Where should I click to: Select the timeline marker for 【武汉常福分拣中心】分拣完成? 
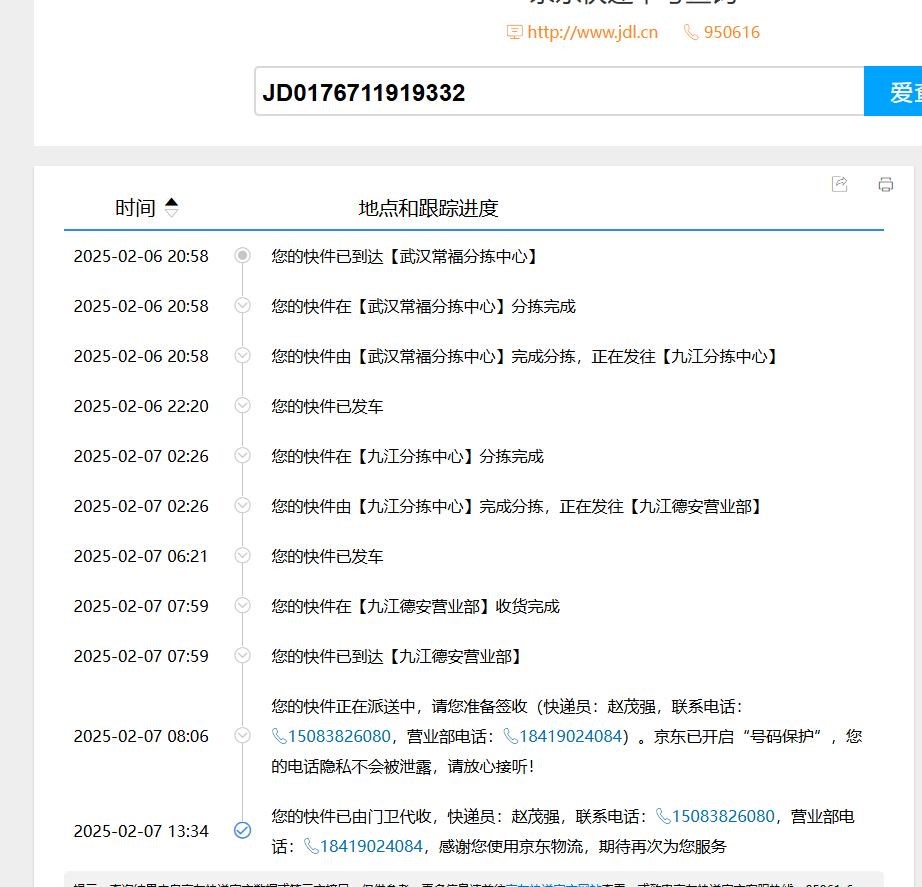pyautogui.click(x=242, y=305)
